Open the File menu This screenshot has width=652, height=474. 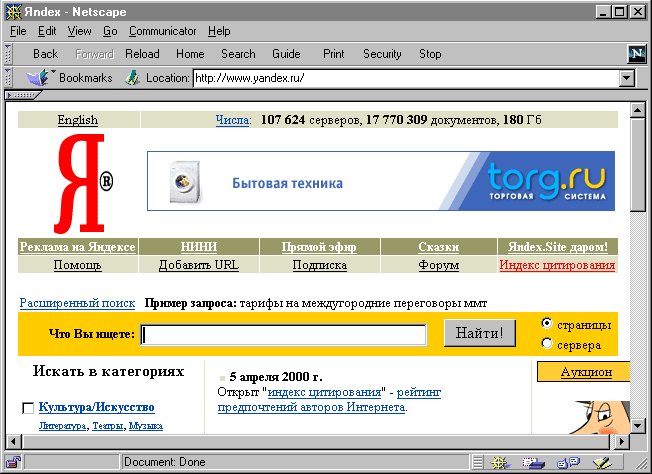18,31
